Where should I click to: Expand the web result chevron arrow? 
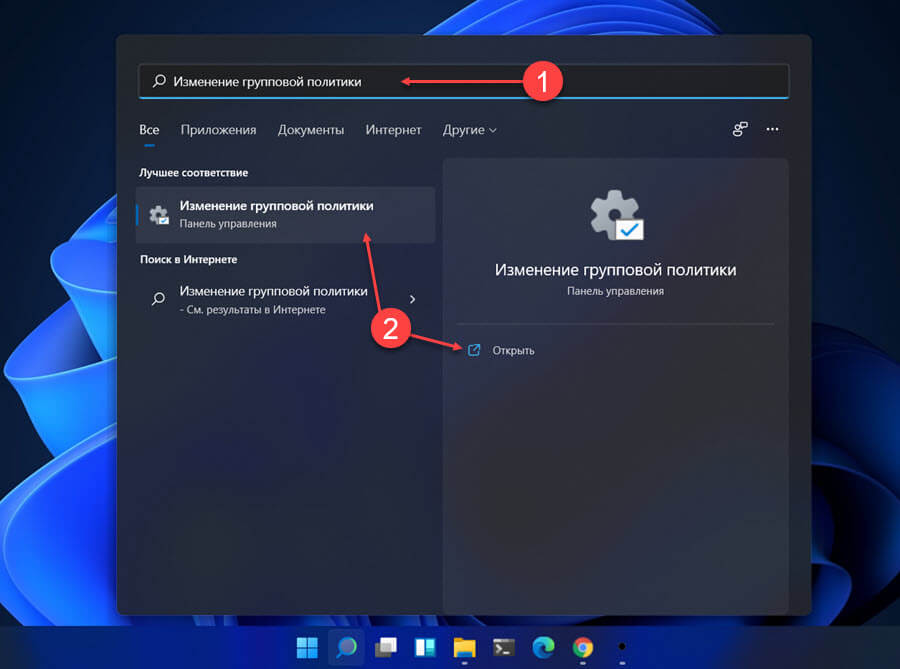click(x=412, y=299)
